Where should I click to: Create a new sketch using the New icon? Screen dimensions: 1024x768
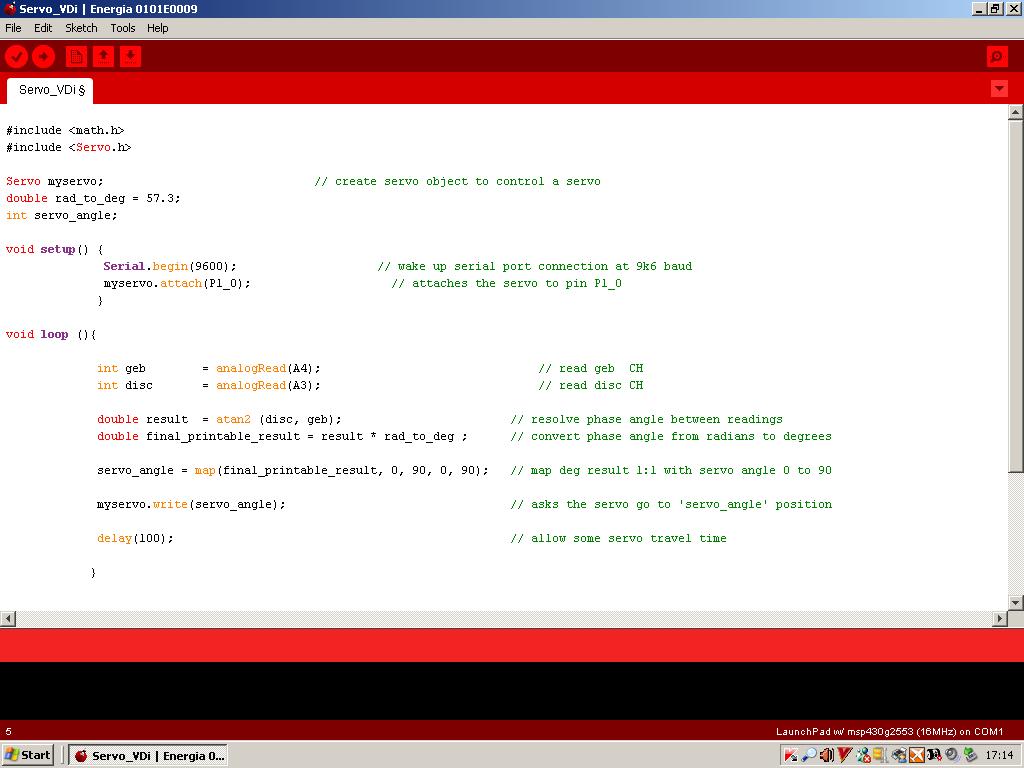coord(77,57)
